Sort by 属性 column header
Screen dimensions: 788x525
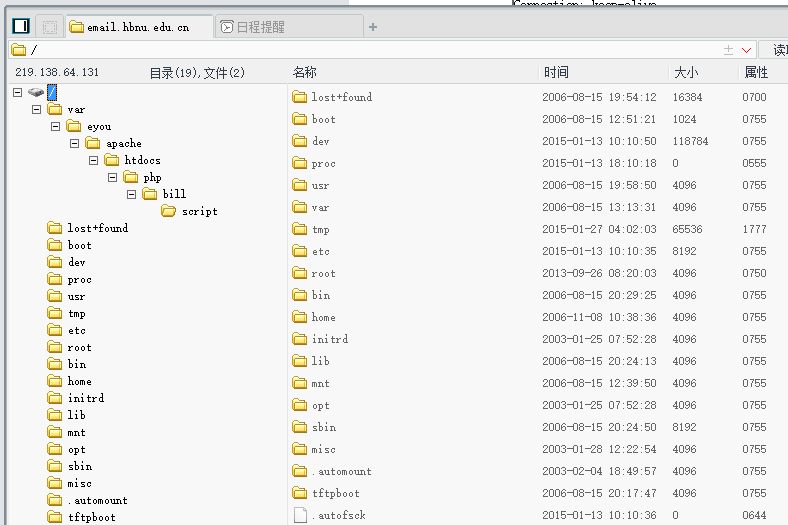point(756,72)
